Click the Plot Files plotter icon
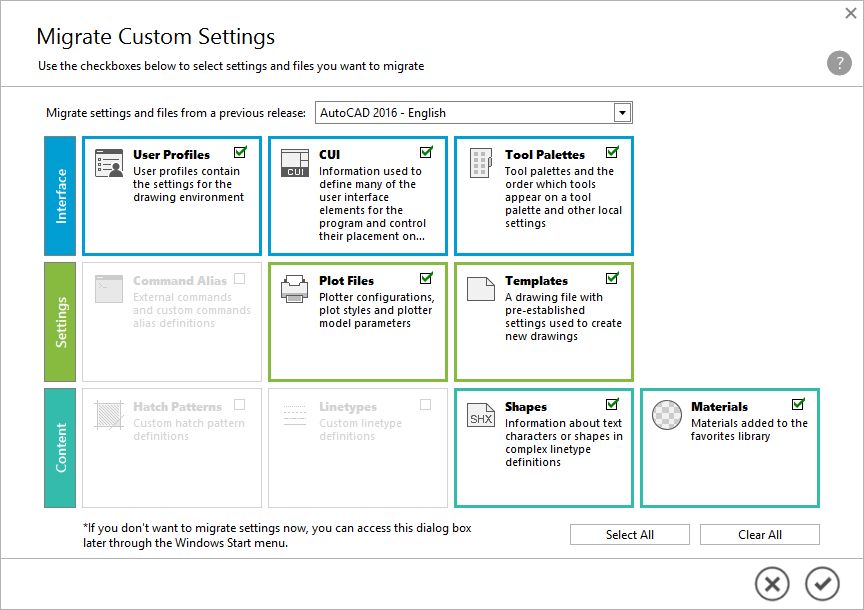Viewport: 864px width, 610px height. point(293,288)
